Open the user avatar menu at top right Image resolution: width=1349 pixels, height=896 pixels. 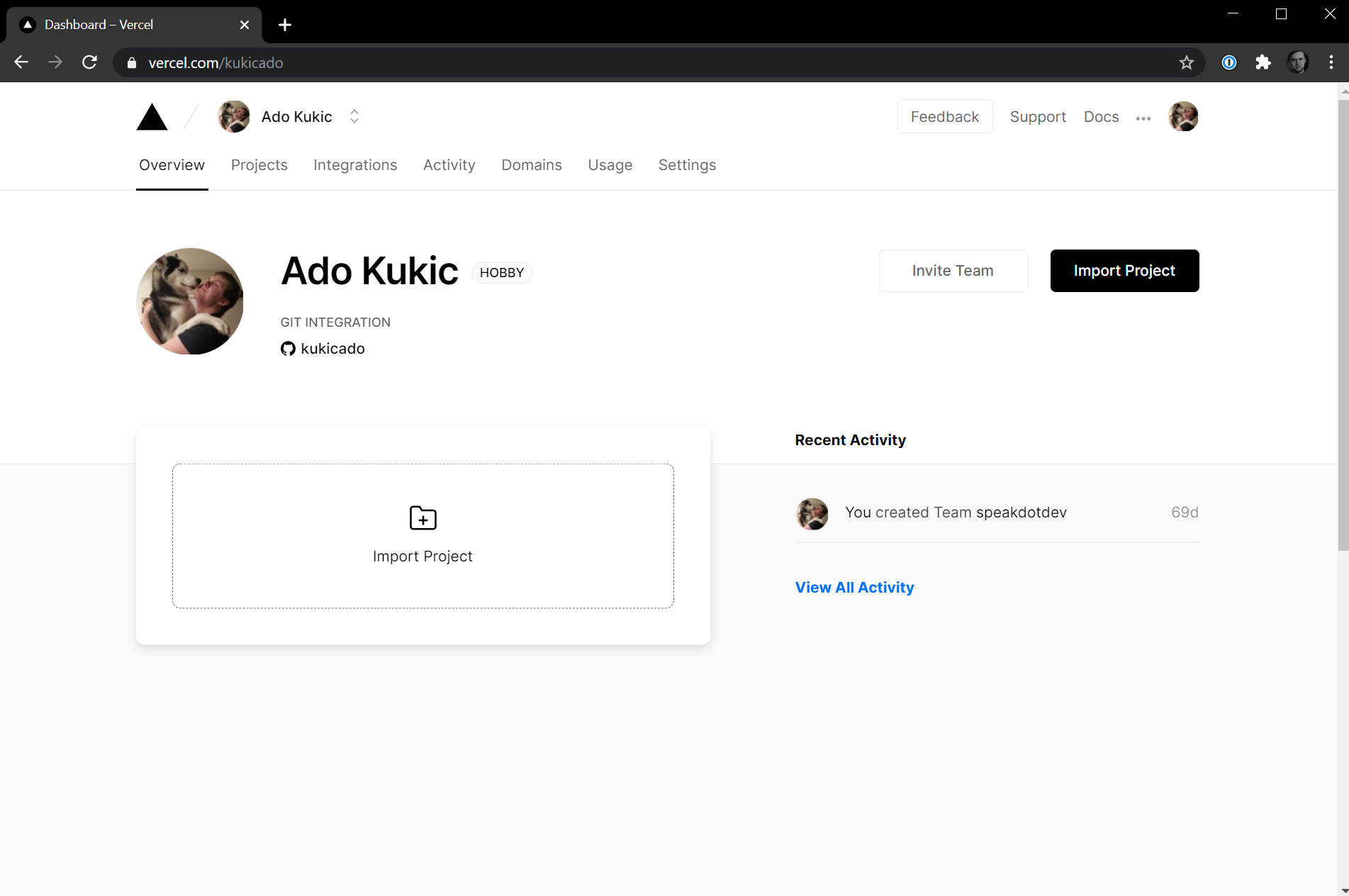[1183, 117]
